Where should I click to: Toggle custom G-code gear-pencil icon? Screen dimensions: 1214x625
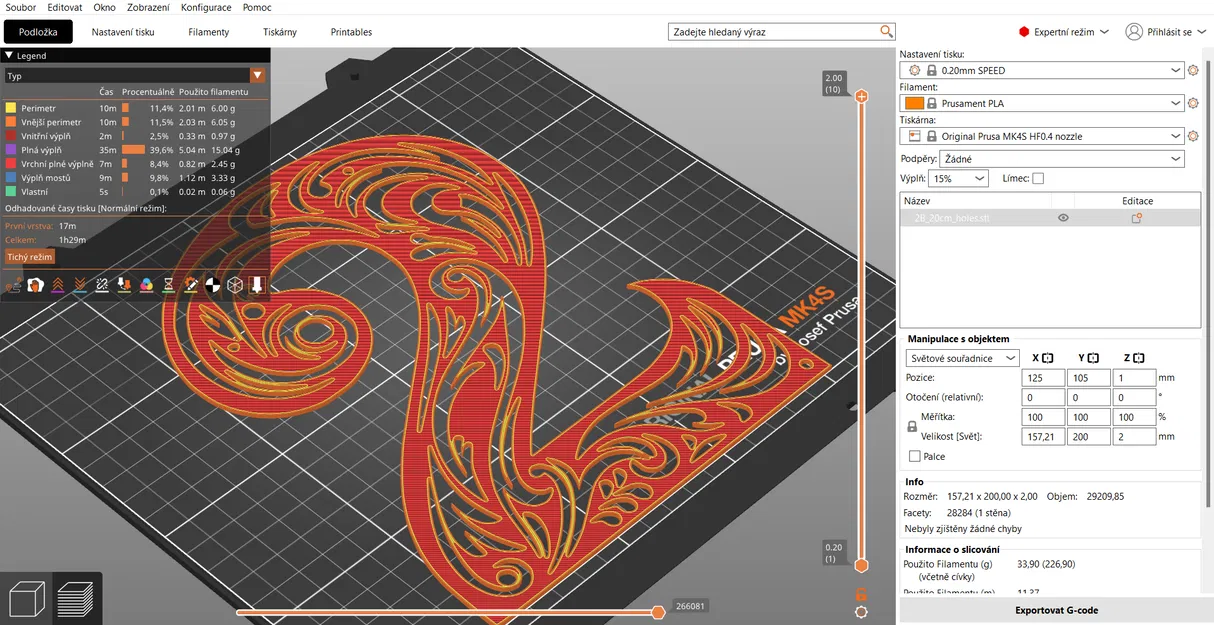190,285
